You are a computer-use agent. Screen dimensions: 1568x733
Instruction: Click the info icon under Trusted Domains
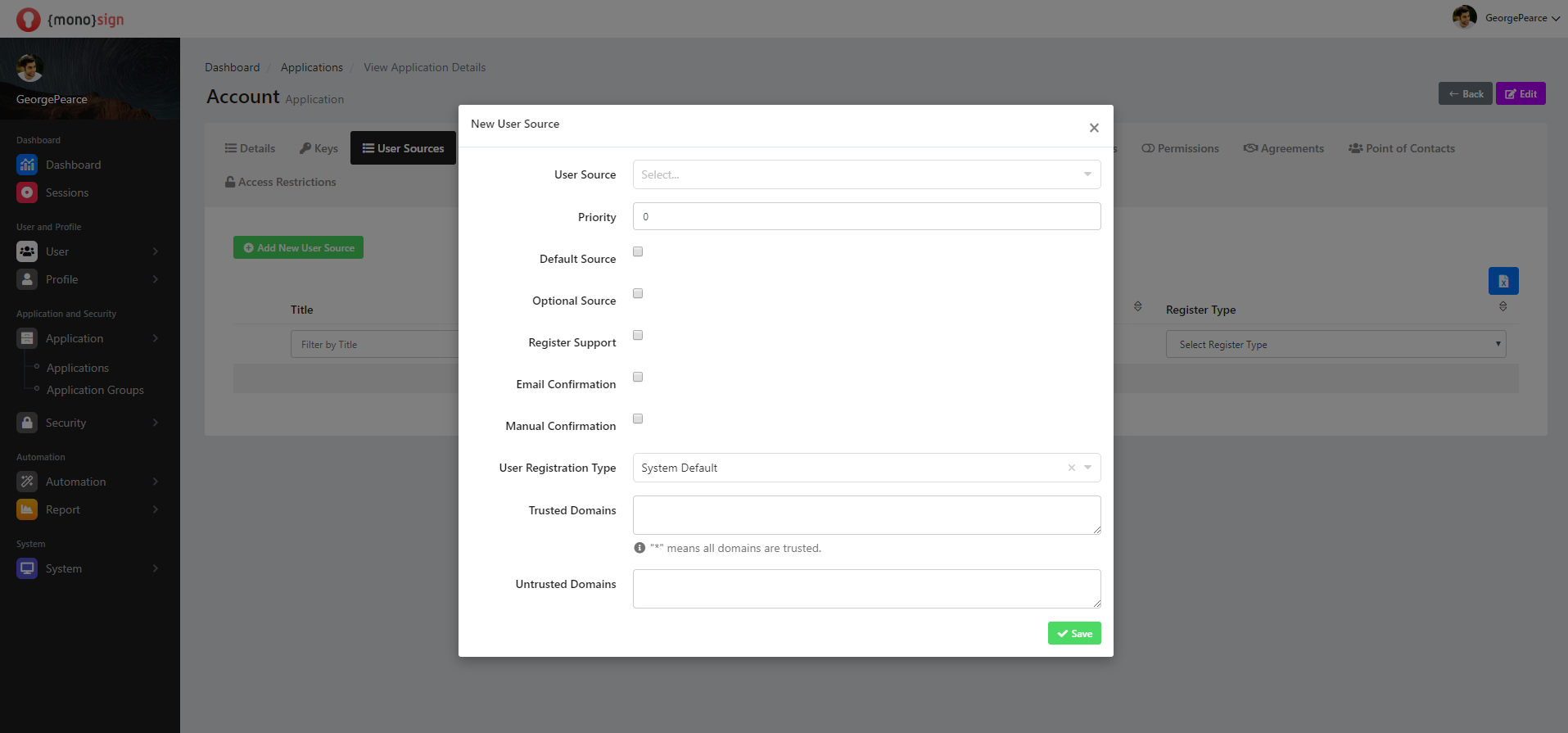point(639,548)
